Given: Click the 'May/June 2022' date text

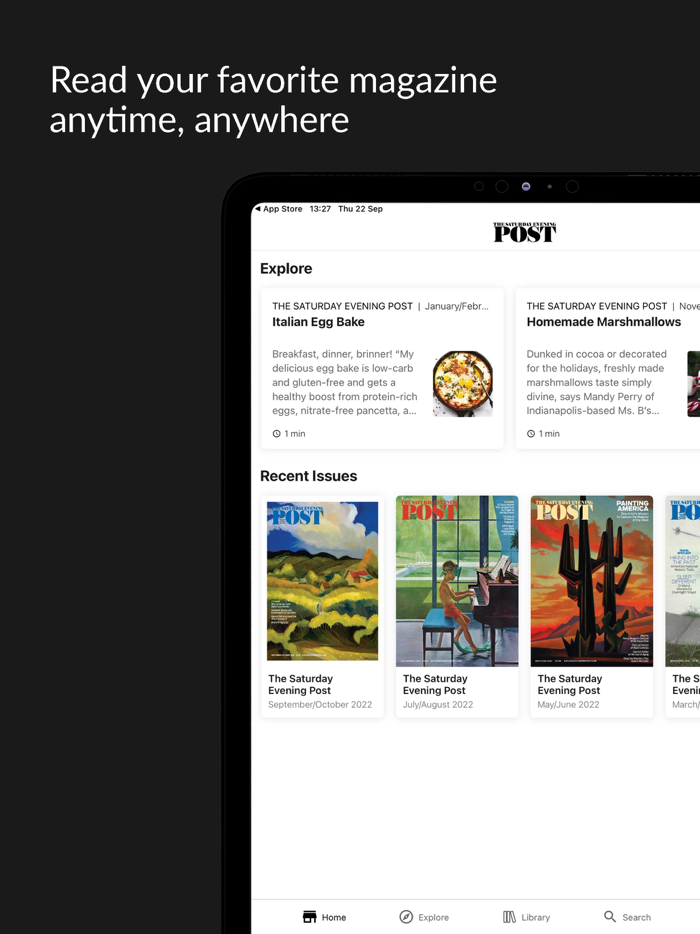Looking at the screenshot, I should click(568, 704).
